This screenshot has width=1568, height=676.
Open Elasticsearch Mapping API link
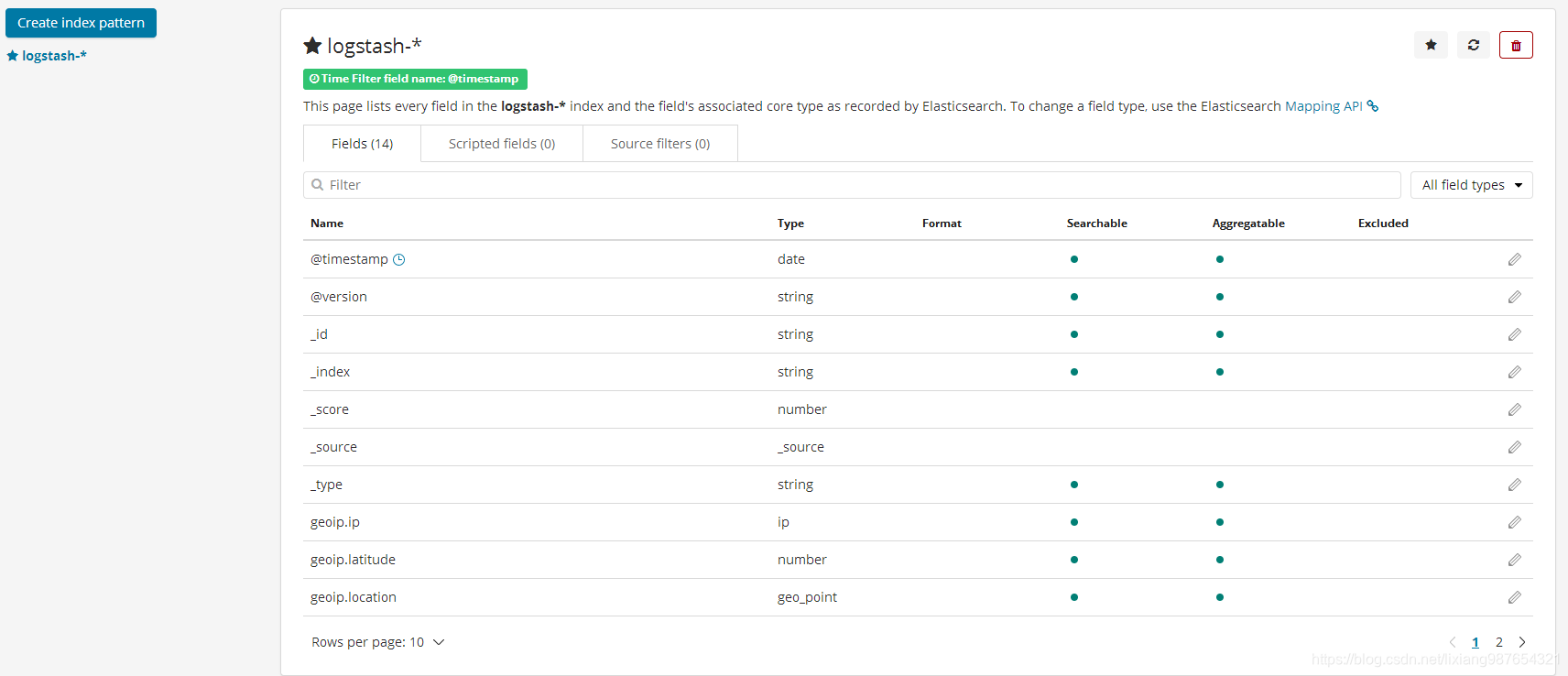tap(1323, 106)
